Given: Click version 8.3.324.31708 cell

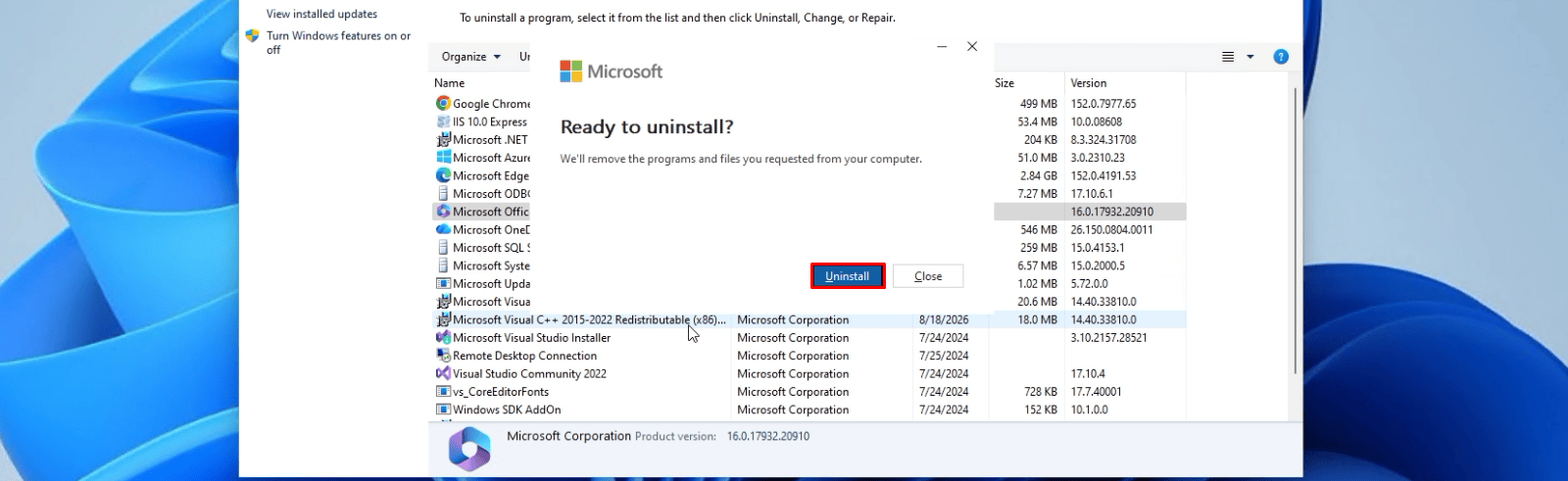Looking at the screenshot, I should 1103,139.
